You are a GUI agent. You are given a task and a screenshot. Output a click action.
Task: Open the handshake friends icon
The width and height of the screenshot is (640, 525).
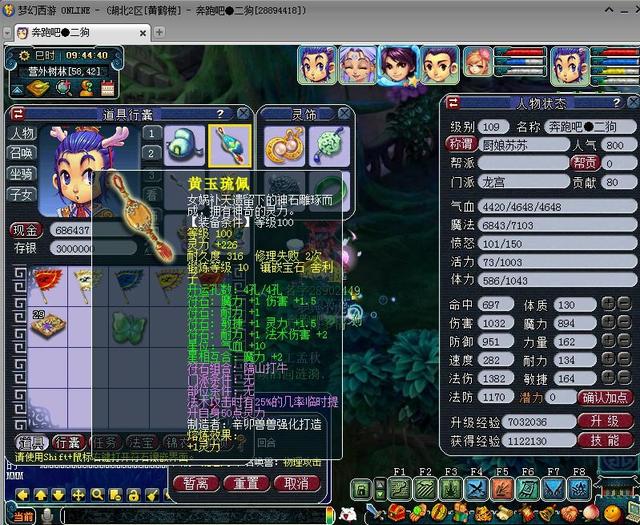pos(569,513)
